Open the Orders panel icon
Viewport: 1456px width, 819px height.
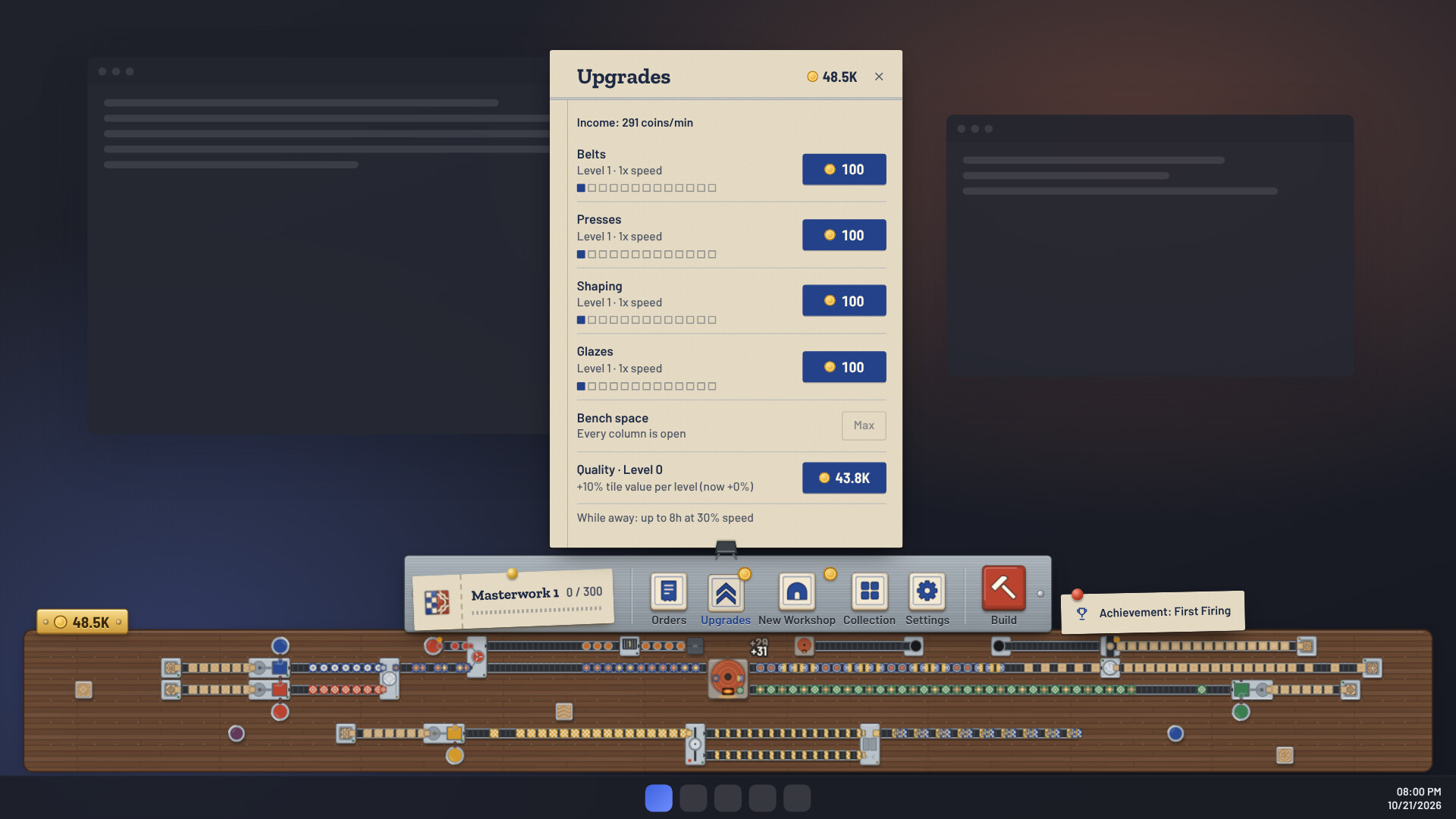click(668, 591)
